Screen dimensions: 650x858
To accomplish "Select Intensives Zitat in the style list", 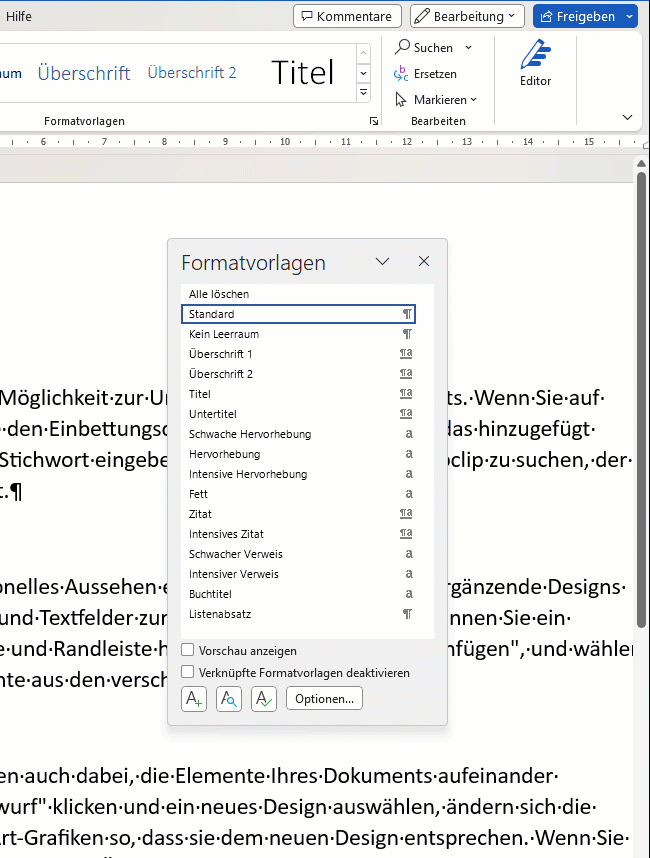I will (227, 534).
